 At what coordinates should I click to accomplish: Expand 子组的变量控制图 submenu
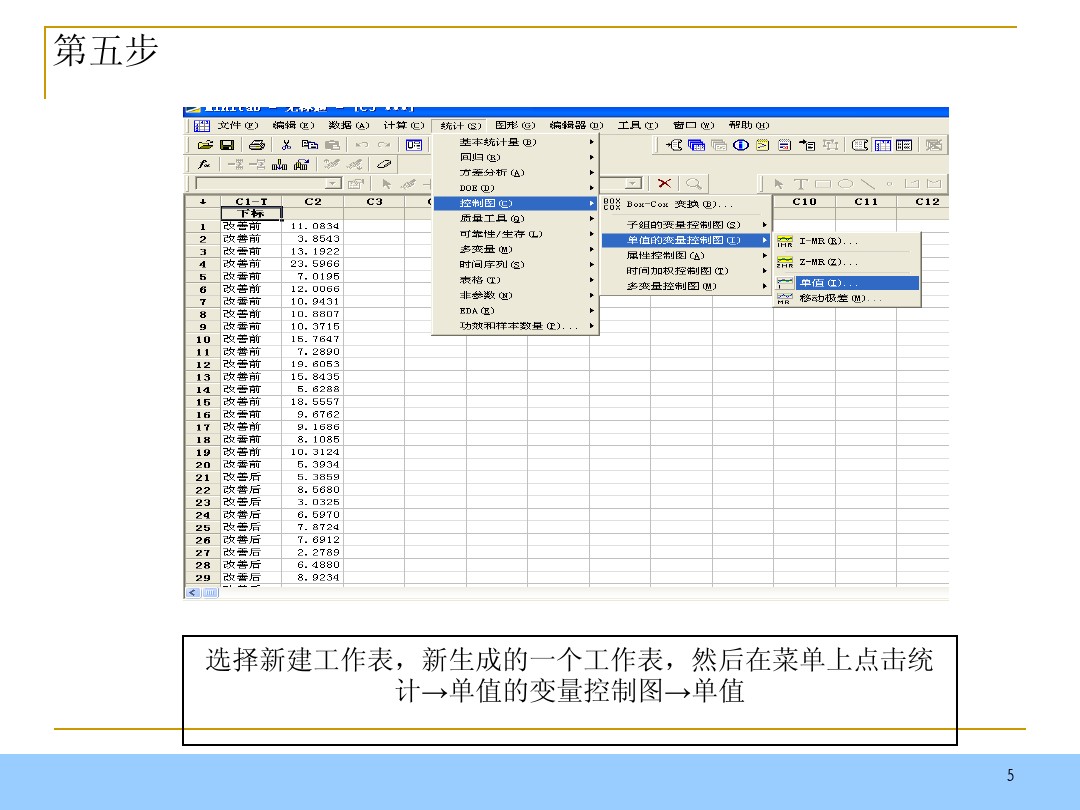click(x=690, y=225)
